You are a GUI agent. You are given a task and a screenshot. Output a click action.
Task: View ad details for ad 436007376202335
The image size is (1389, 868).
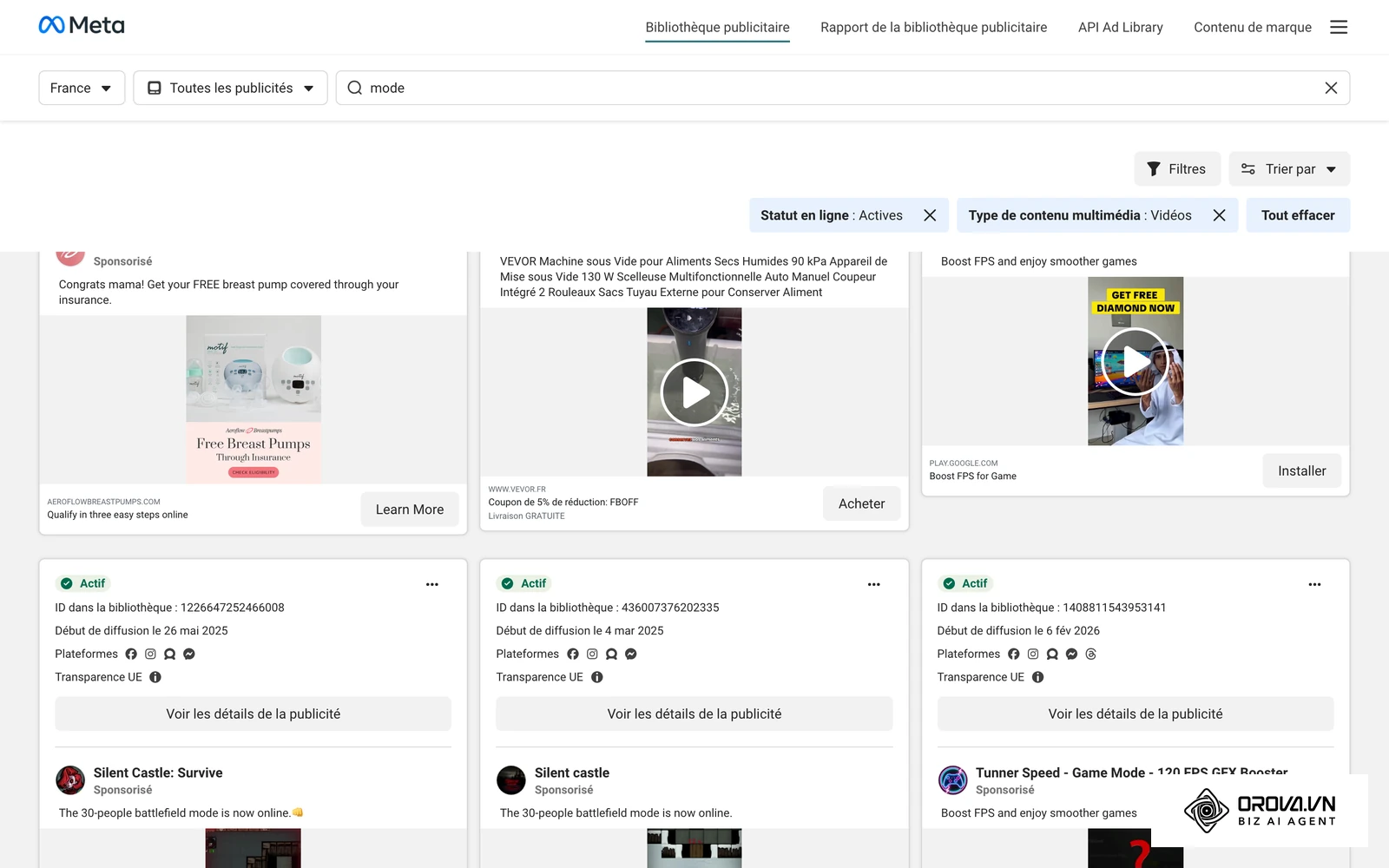pos(694,713)
